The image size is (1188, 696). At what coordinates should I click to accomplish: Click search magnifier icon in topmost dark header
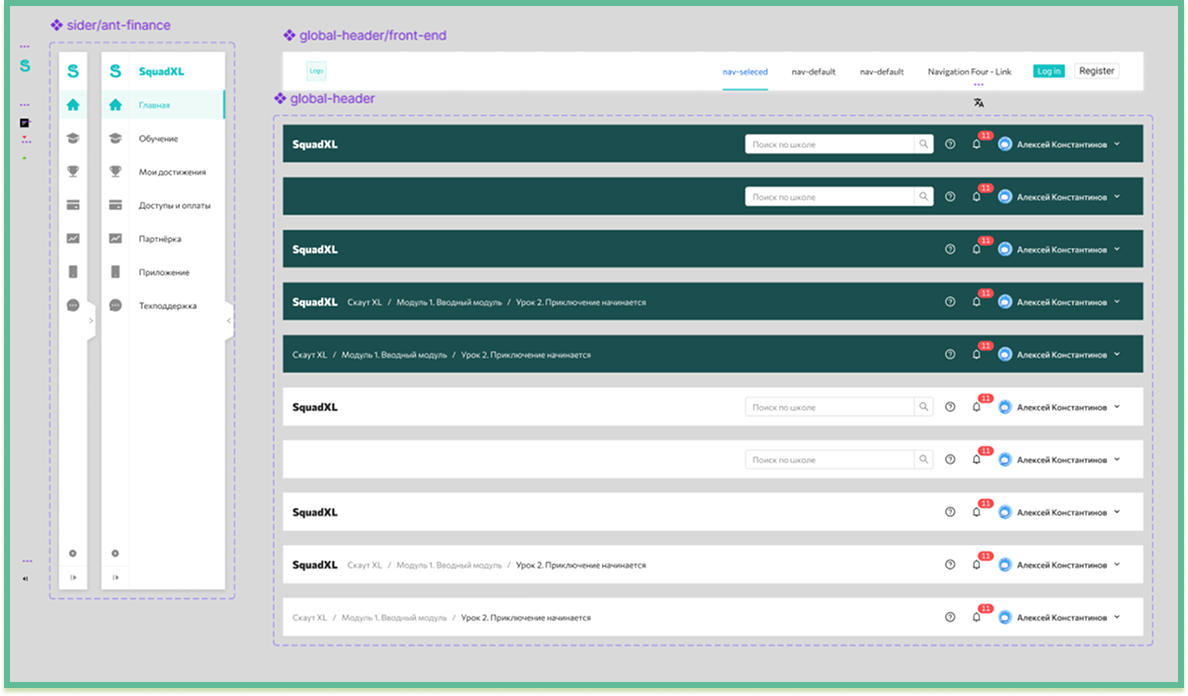click(923, 144)
